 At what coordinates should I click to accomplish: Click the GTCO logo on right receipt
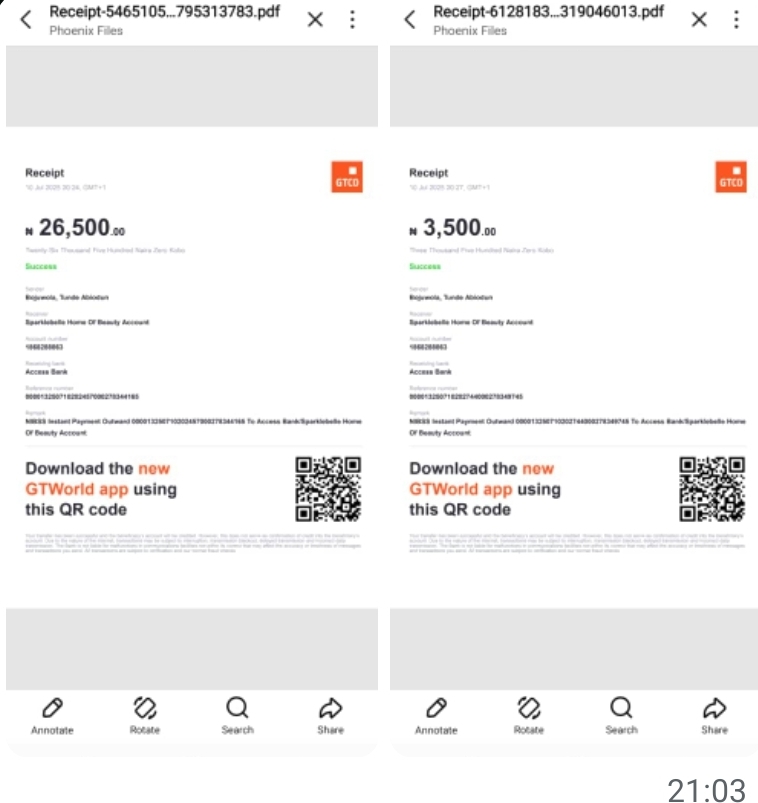[x=731, y=177]
